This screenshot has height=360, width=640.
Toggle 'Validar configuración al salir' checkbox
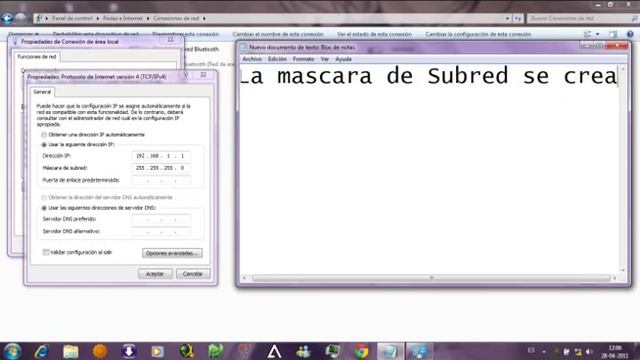point(46,252)
